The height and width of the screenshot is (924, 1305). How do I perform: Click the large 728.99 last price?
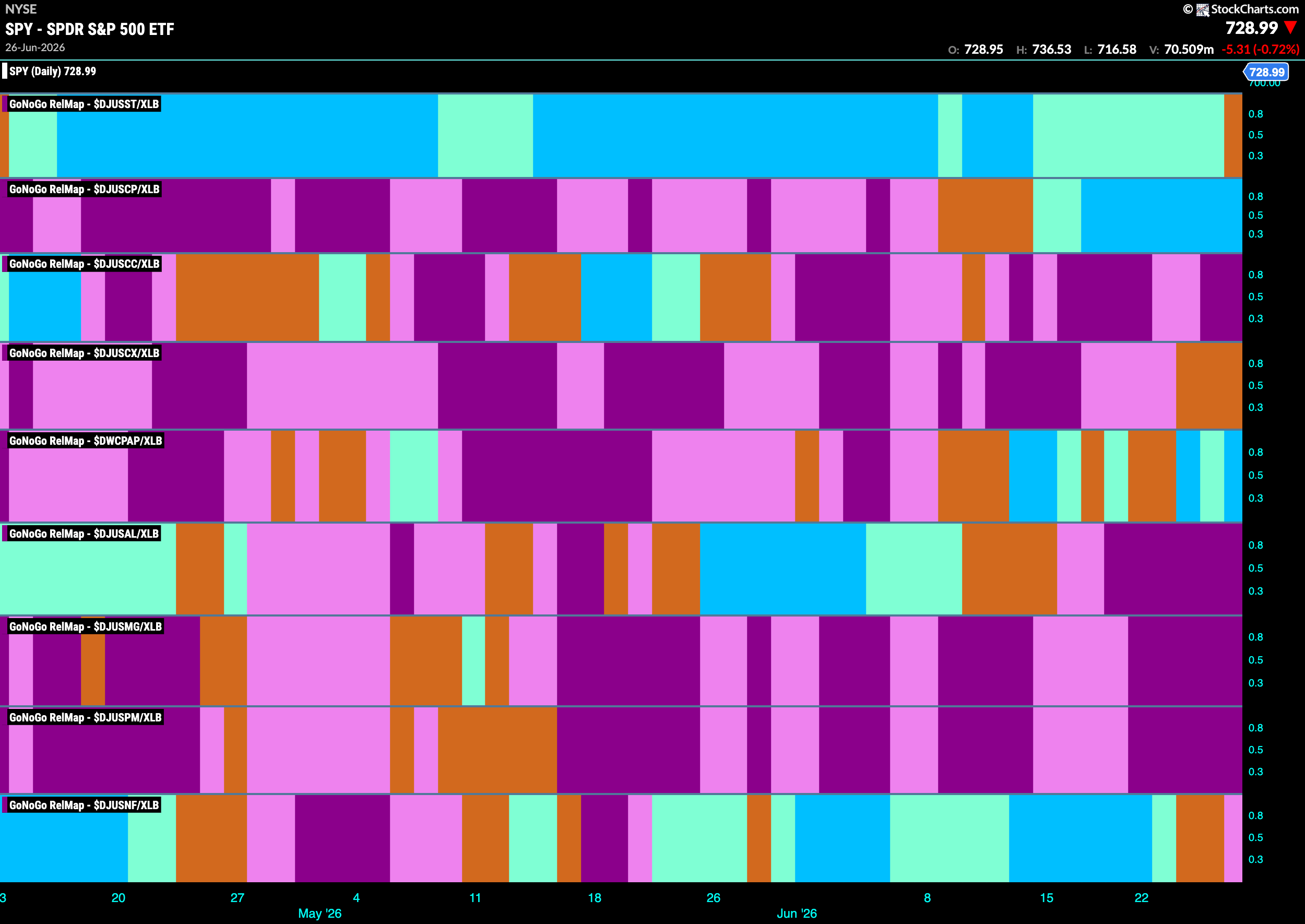click(x=1252, y=28)
